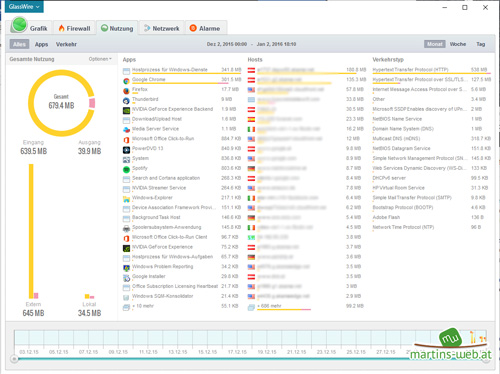Image resolution: width=500 pixels, height=374 pixels.
Task: Expand the Optionen dropdown
Action: [x=100, y=59]
